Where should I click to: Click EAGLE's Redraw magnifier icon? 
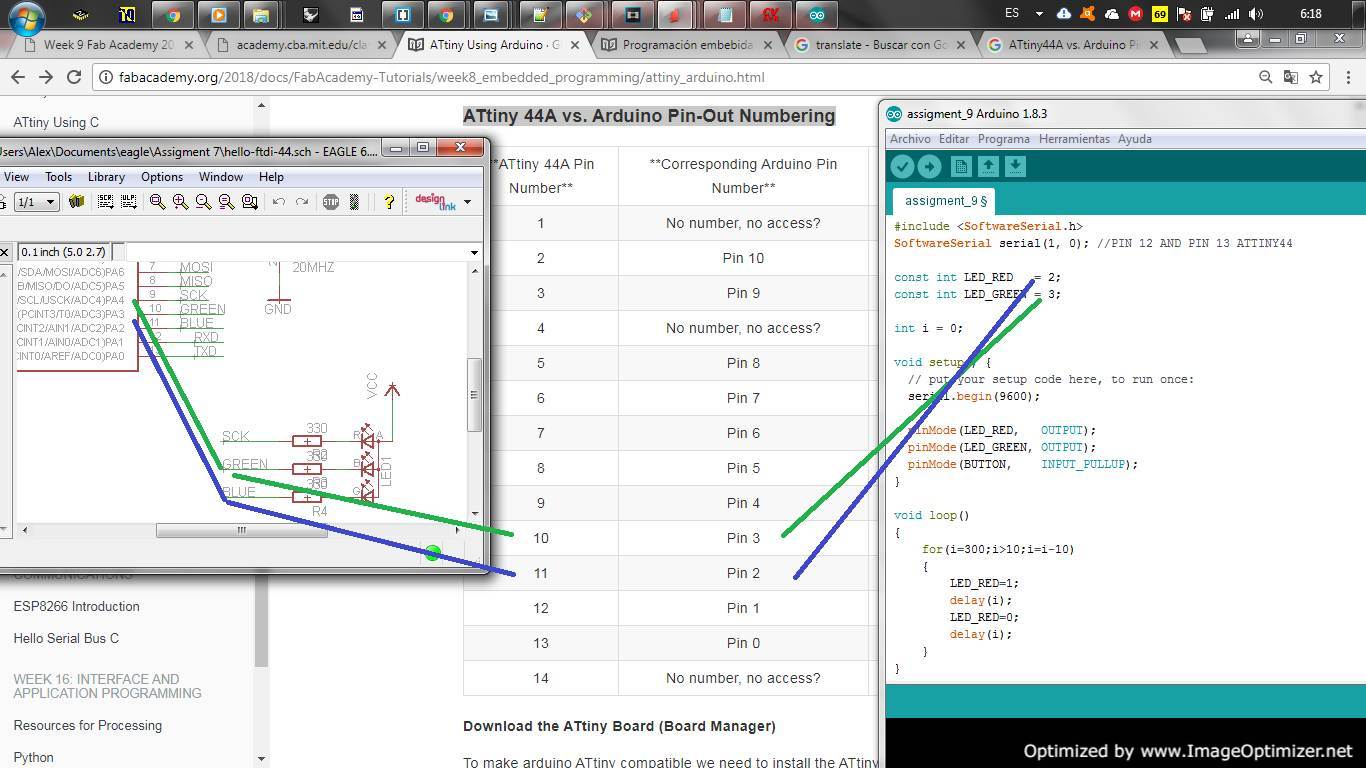(226, 202)
